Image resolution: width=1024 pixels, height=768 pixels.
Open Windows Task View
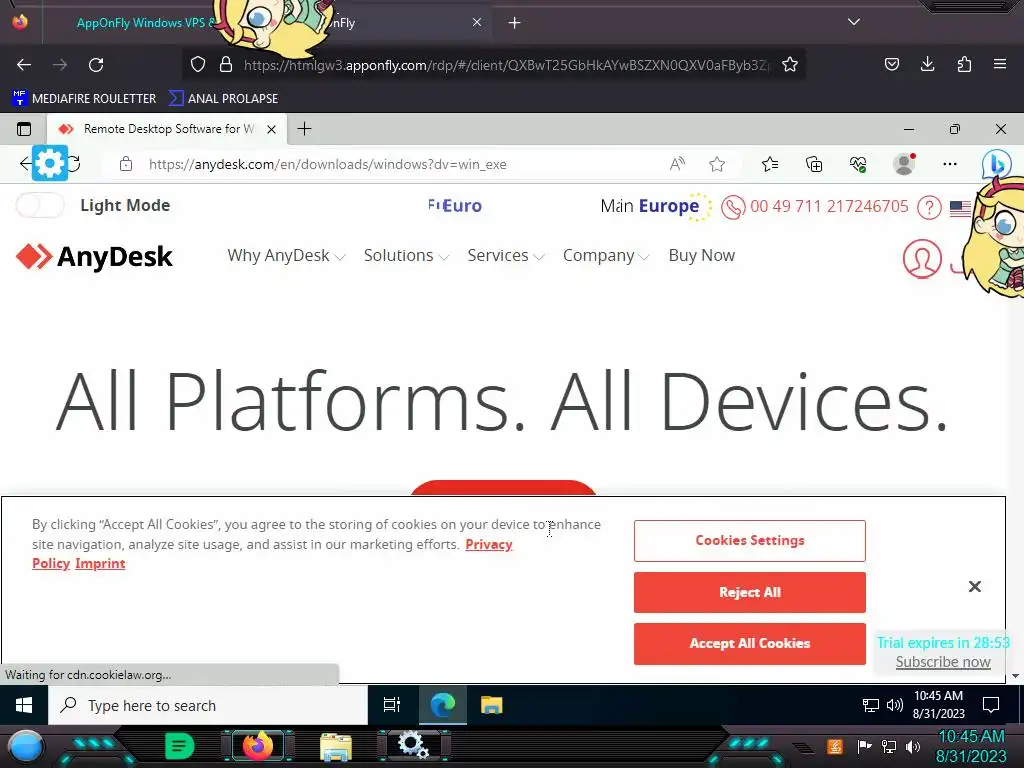[x=392, y=705]
